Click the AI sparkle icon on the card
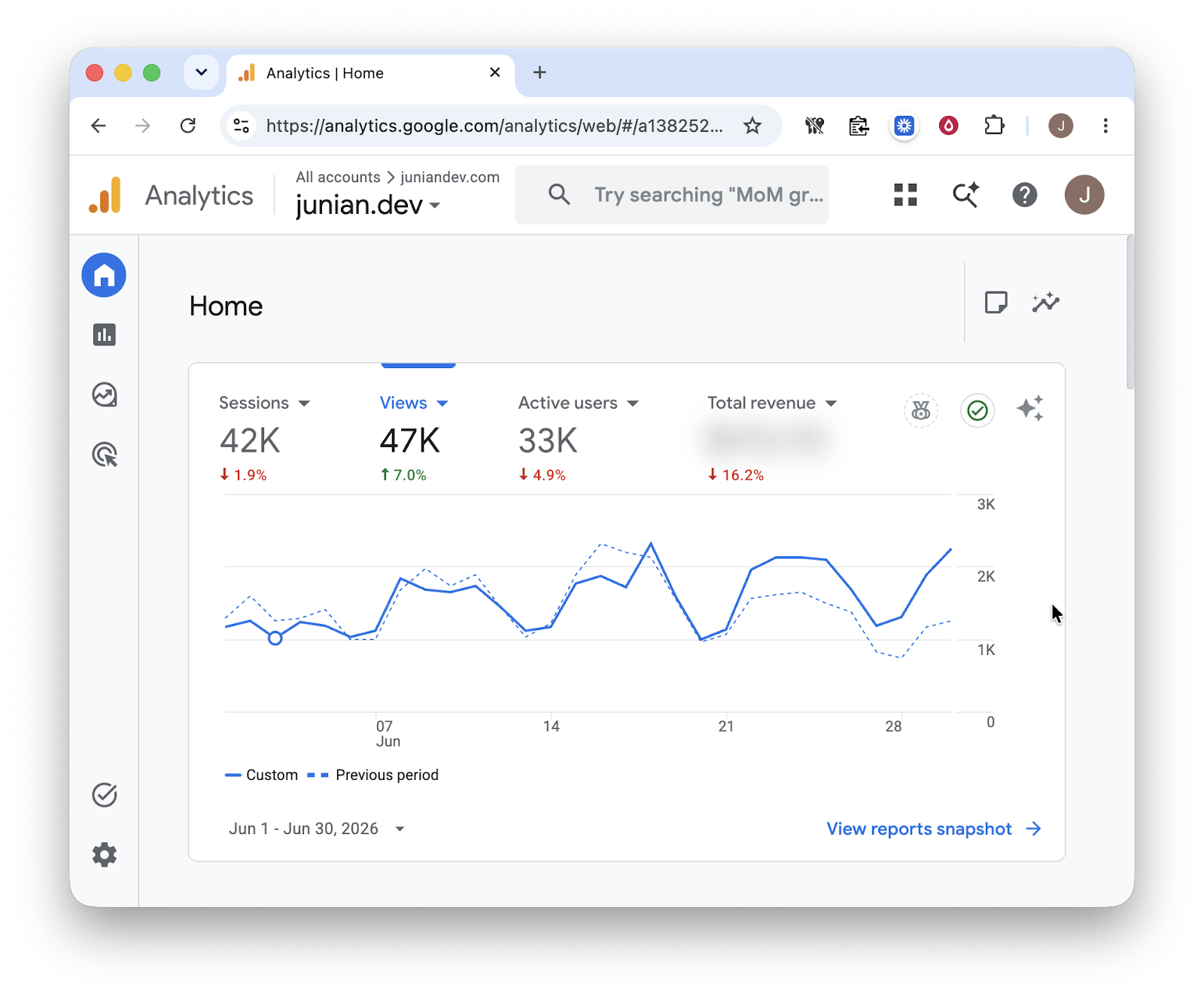 1030,408
